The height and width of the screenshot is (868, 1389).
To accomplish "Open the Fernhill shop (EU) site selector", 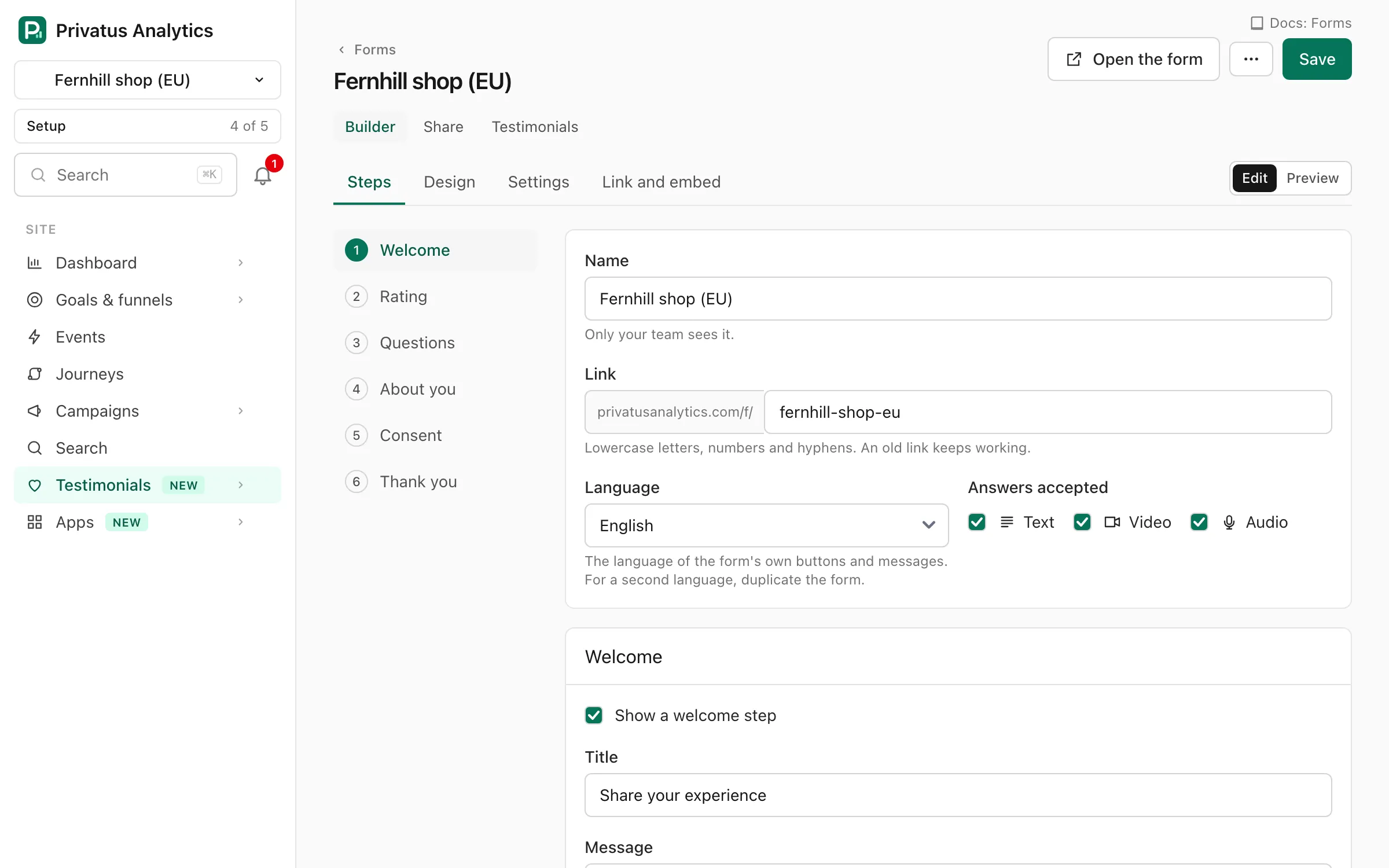I will [x=148, y=80].
